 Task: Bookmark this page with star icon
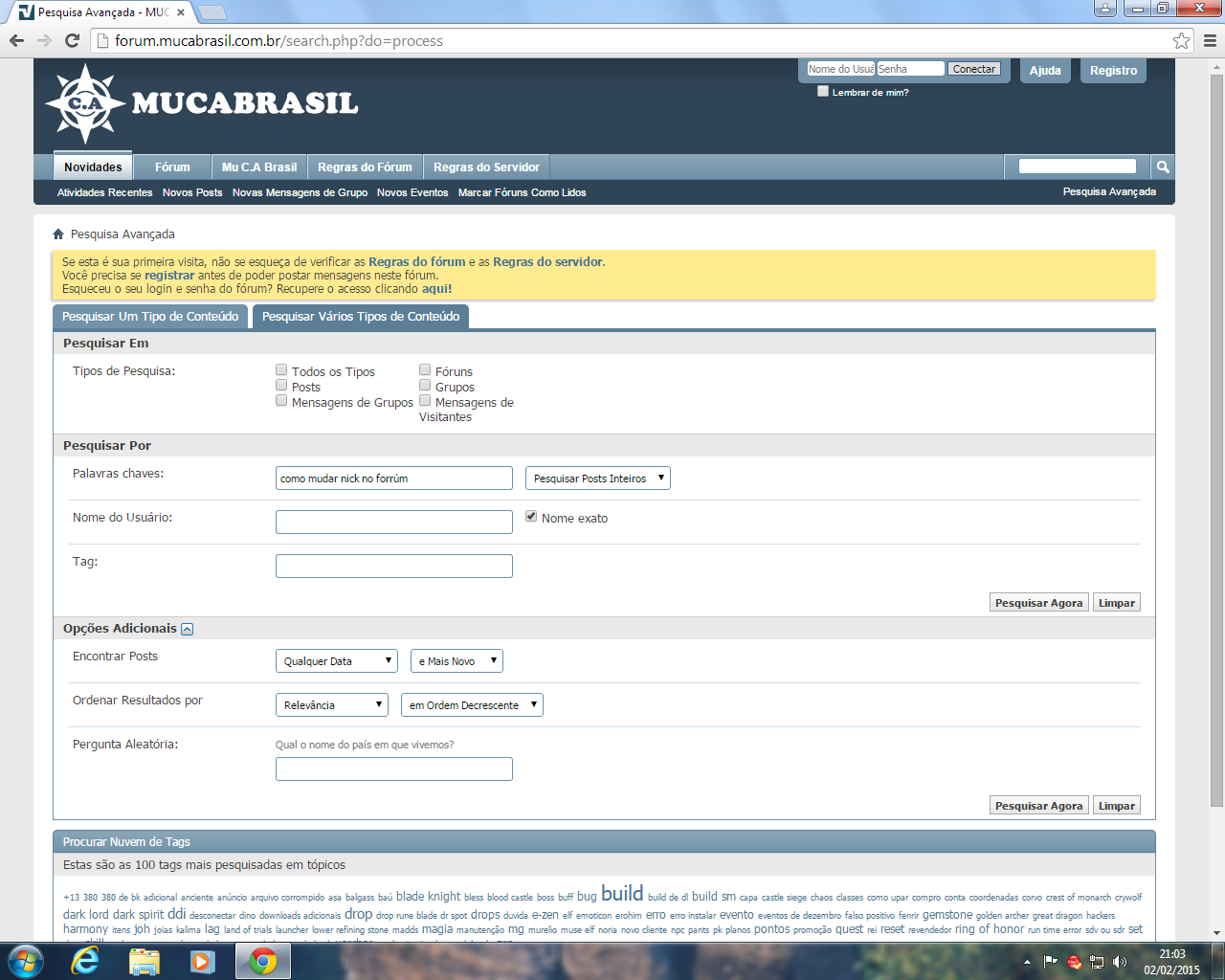(x=1181, y=40)
